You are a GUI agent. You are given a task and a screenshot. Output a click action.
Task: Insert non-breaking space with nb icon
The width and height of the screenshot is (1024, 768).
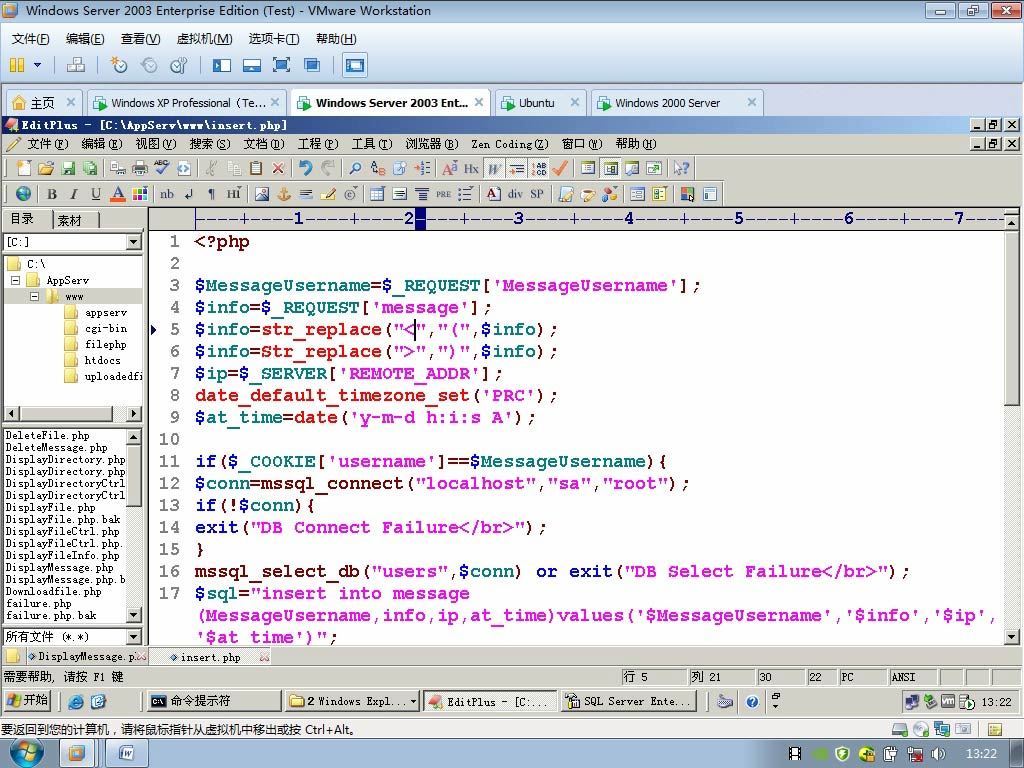[x=167, y=194]
